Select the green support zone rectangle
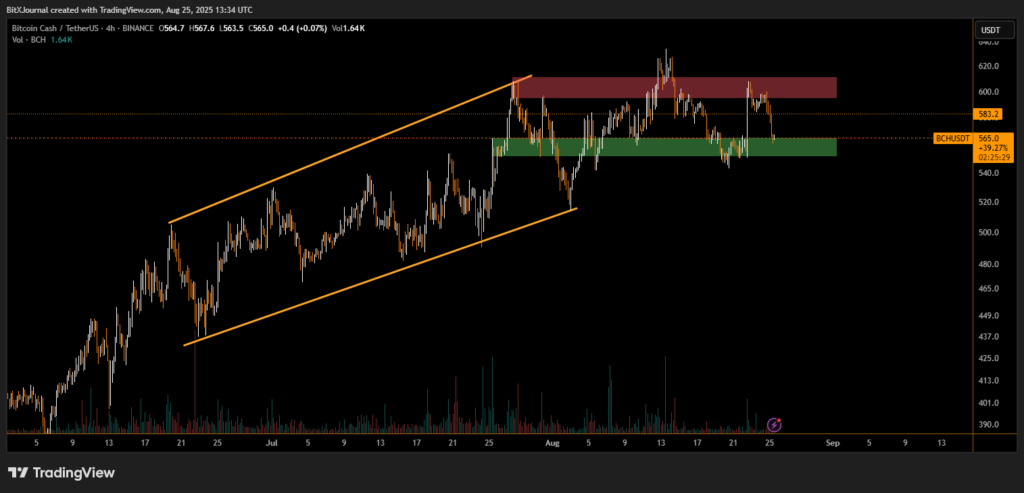Screen dimensions: 1024x493 pyautogui.click(x=663, y=147)
